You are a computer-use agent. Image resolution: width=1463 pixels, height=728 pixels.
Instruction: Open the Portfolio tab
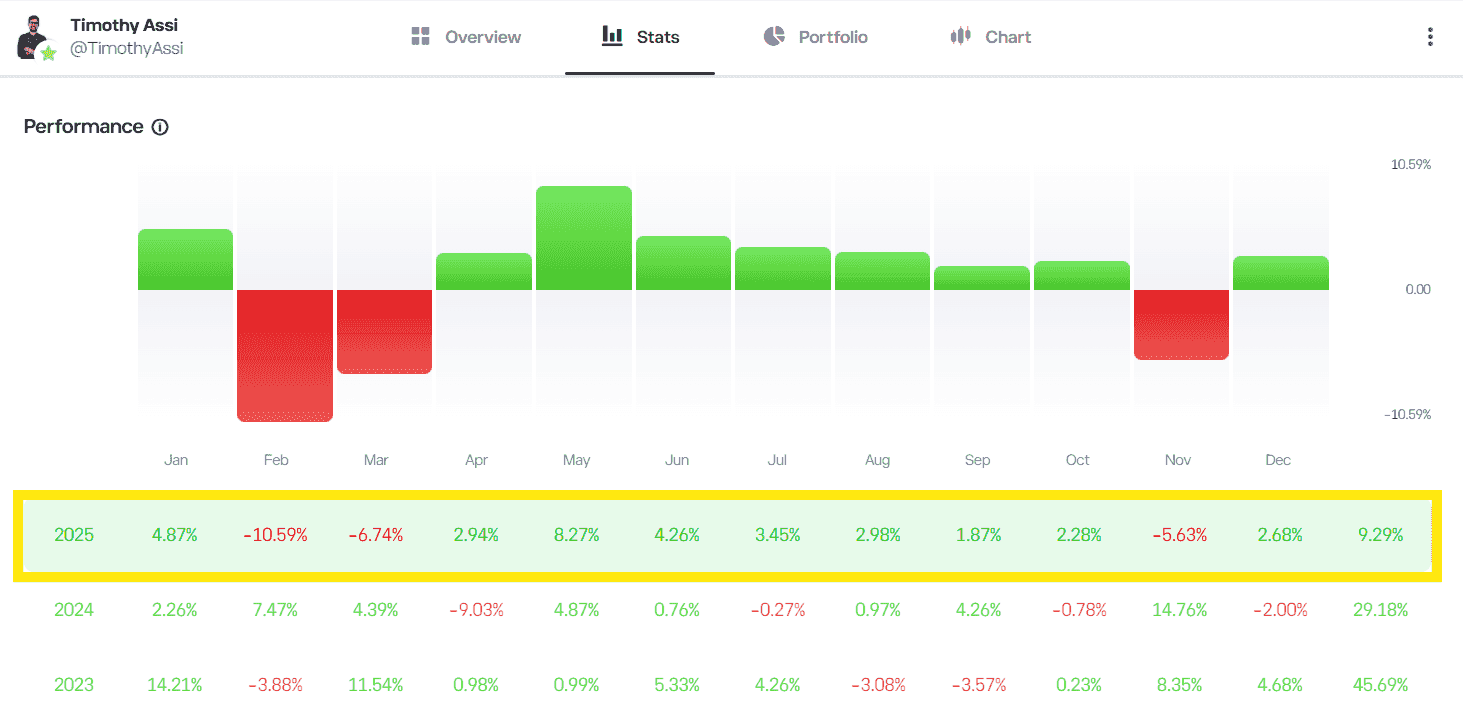click(832, 37)
